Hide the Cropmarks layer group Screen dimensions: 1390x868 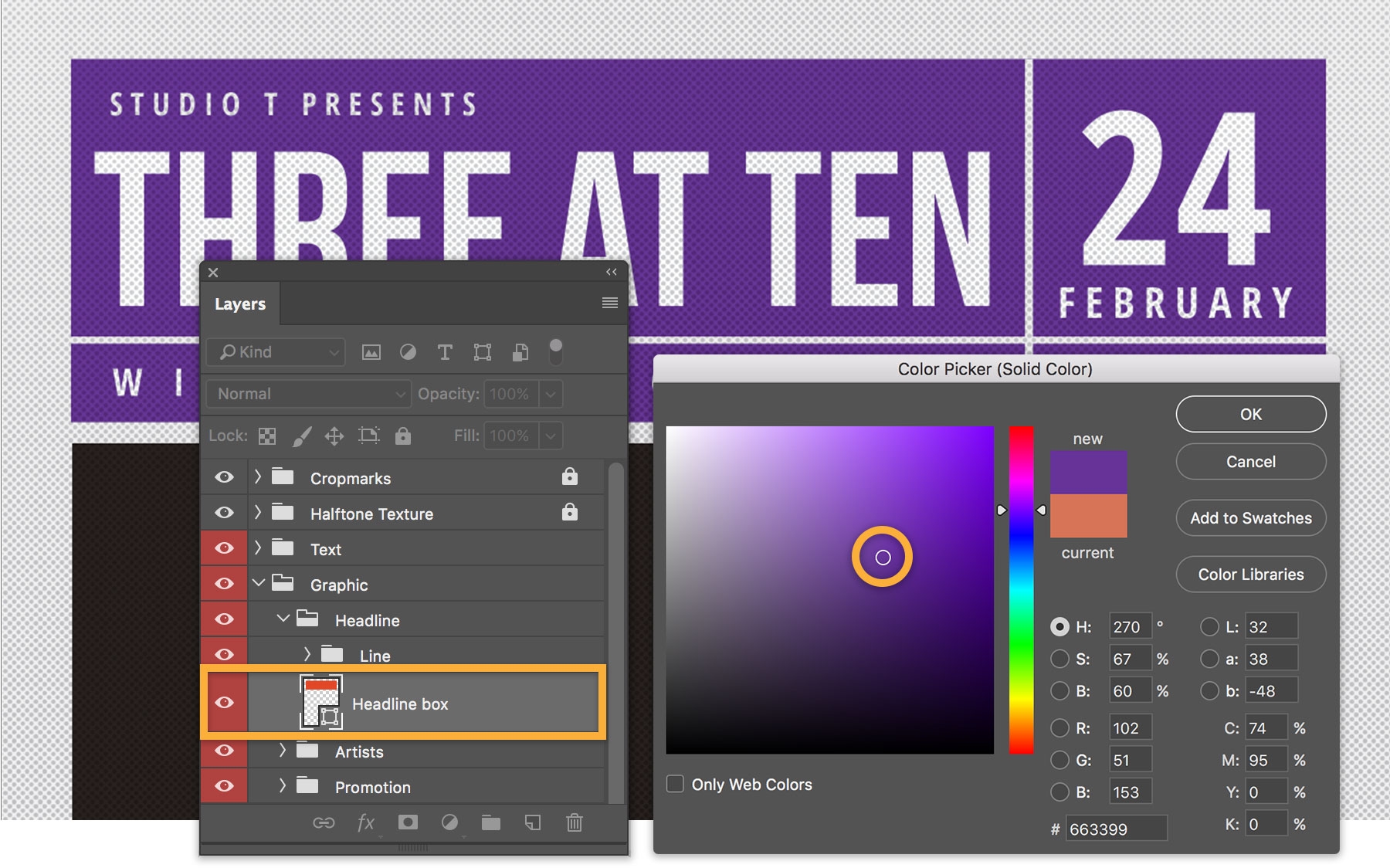click(225, 478)
